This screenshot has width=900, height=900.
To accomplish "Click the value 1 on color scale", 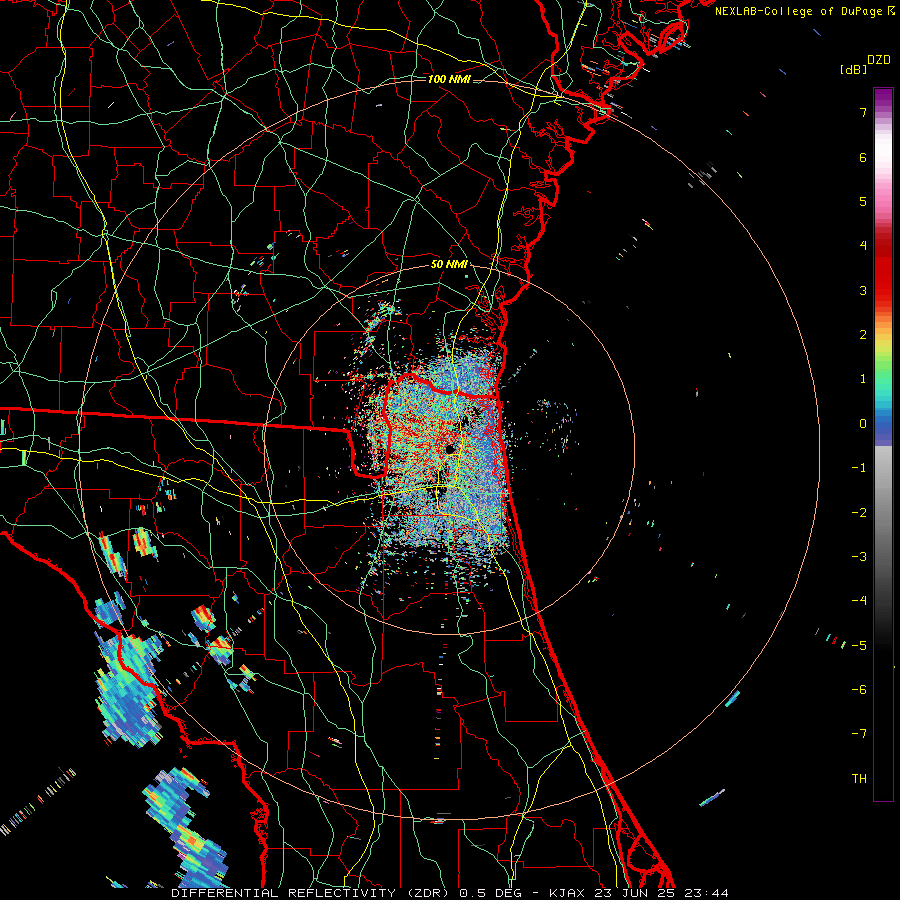I will [x=863, y=378].
